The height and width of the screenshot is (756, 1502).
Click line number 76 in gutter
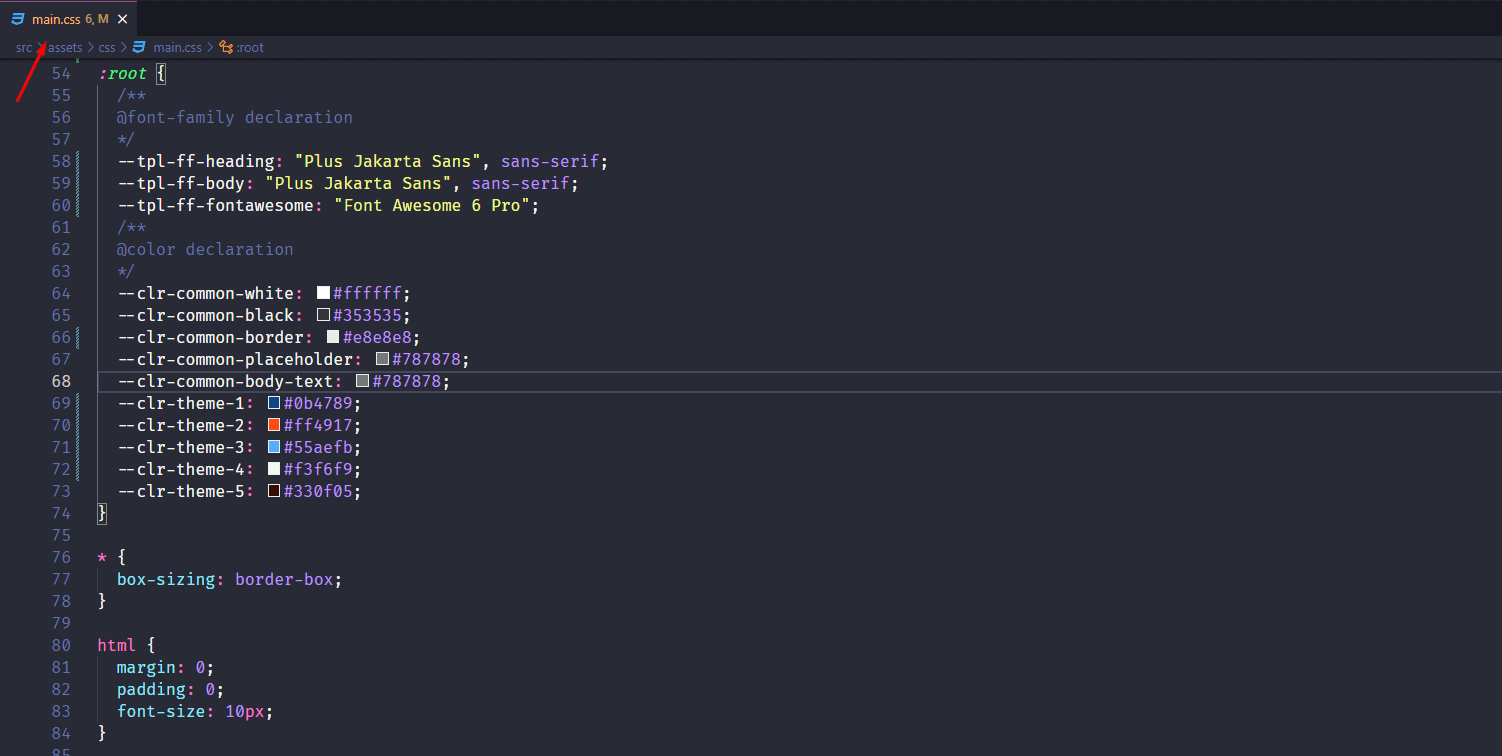pyautogui.click(x=61, y=557)
